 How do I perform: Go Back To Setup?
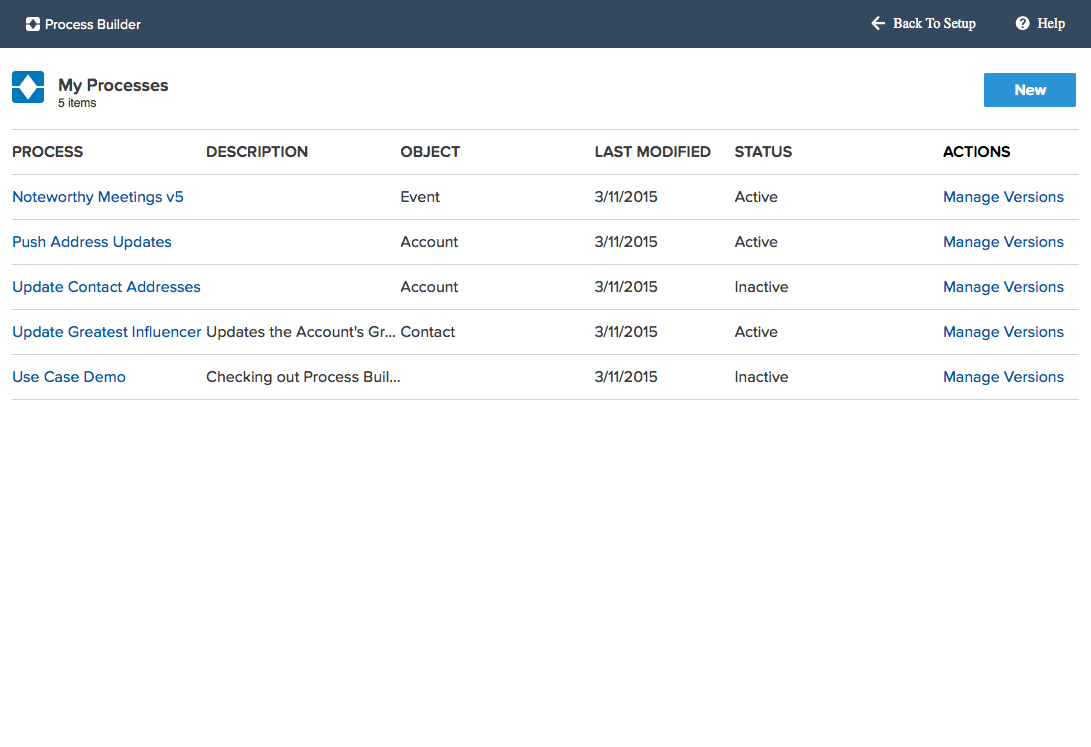(x=934, y=23)
